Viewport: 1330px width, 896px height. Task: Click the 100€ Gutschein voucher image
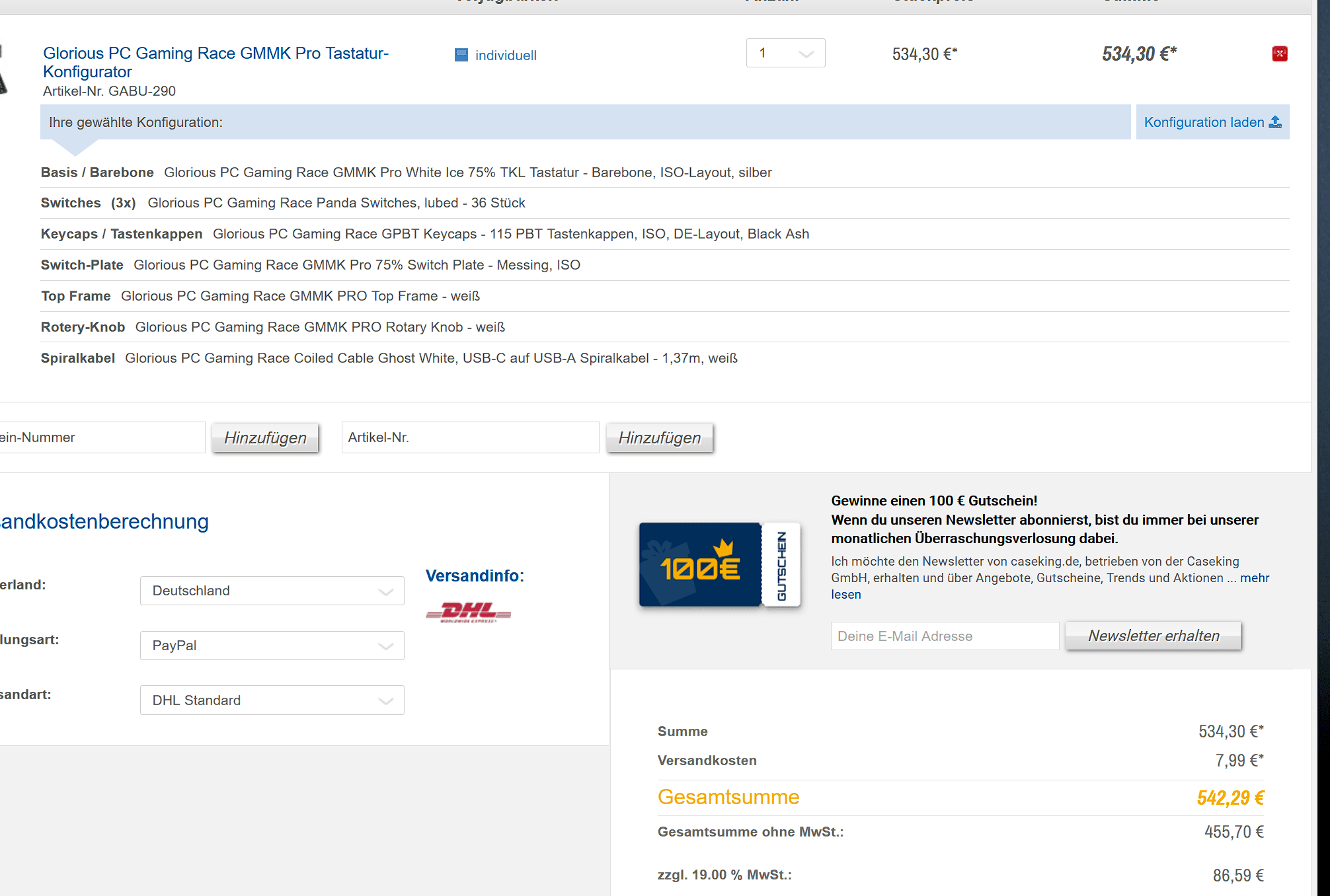coord(719,565)
